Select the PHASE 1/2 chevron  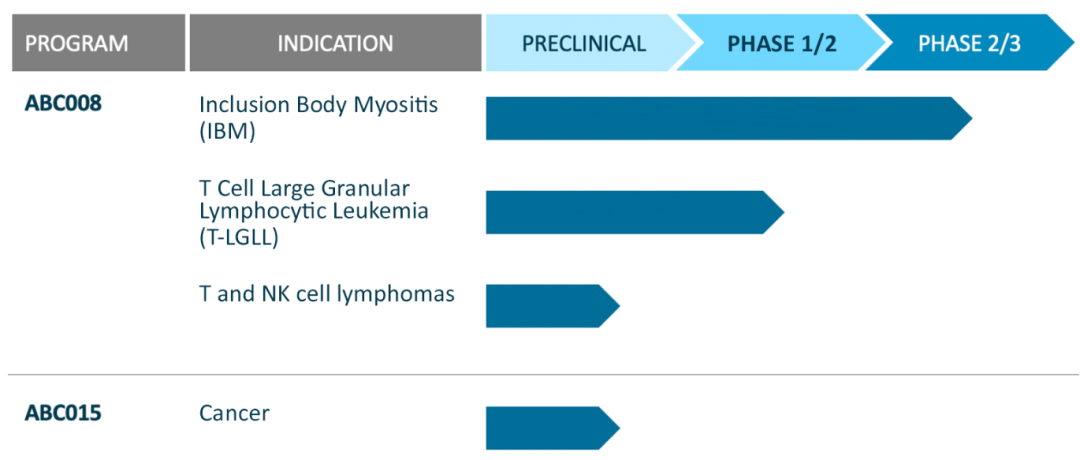tap(781, 43)
